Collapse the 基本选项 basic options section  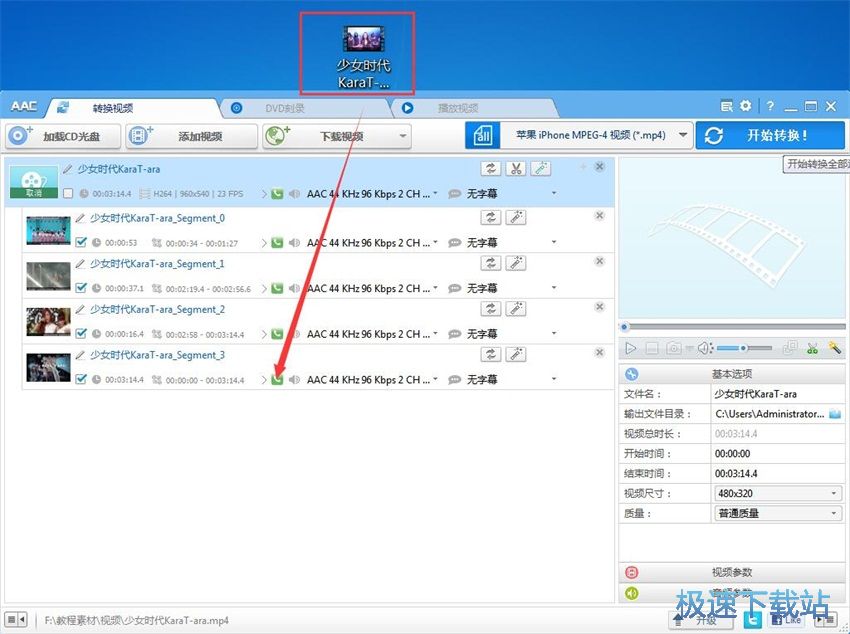(x=732, y=374)
